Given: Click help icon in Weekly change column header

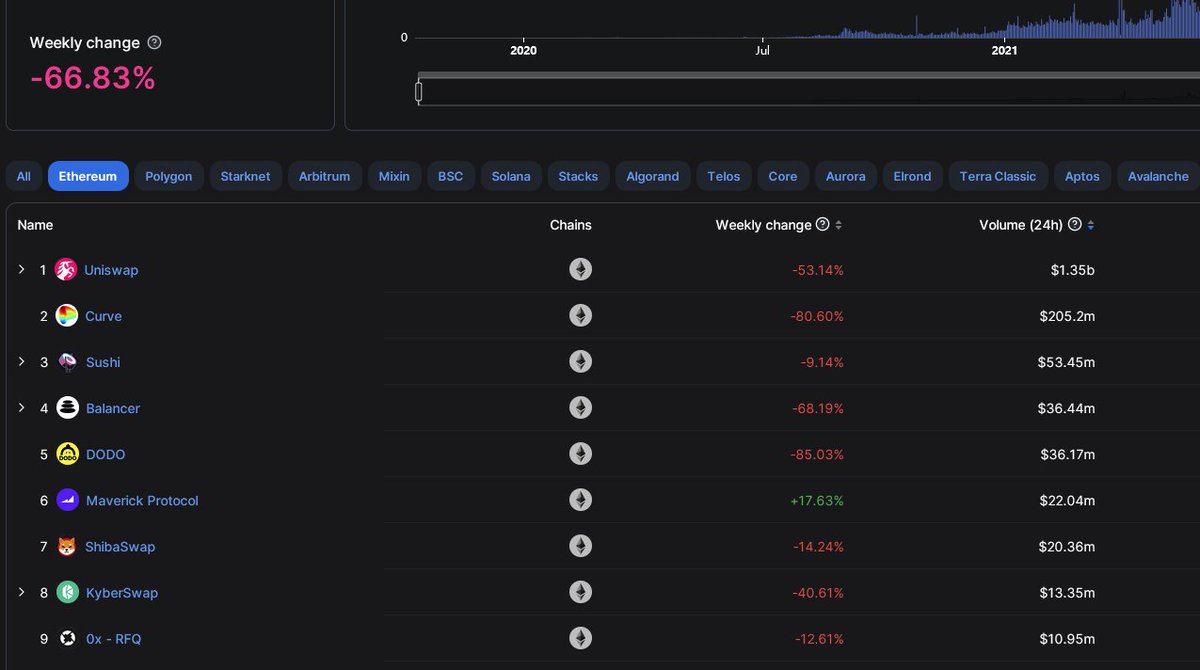Looking at the screenshot, I should point(823,225).
